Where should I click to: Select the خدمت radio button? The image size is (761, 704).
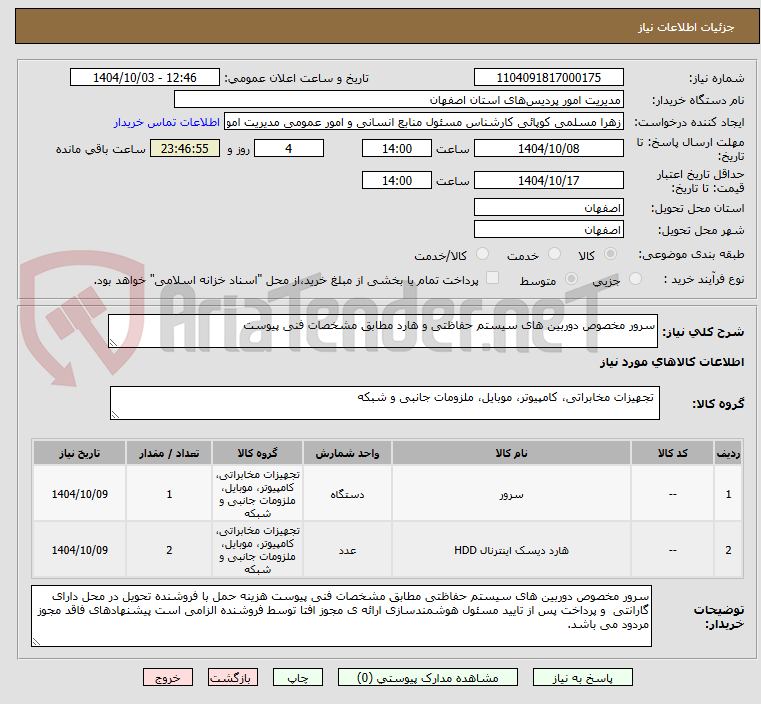pyautogui.click(x=554, y=254)
